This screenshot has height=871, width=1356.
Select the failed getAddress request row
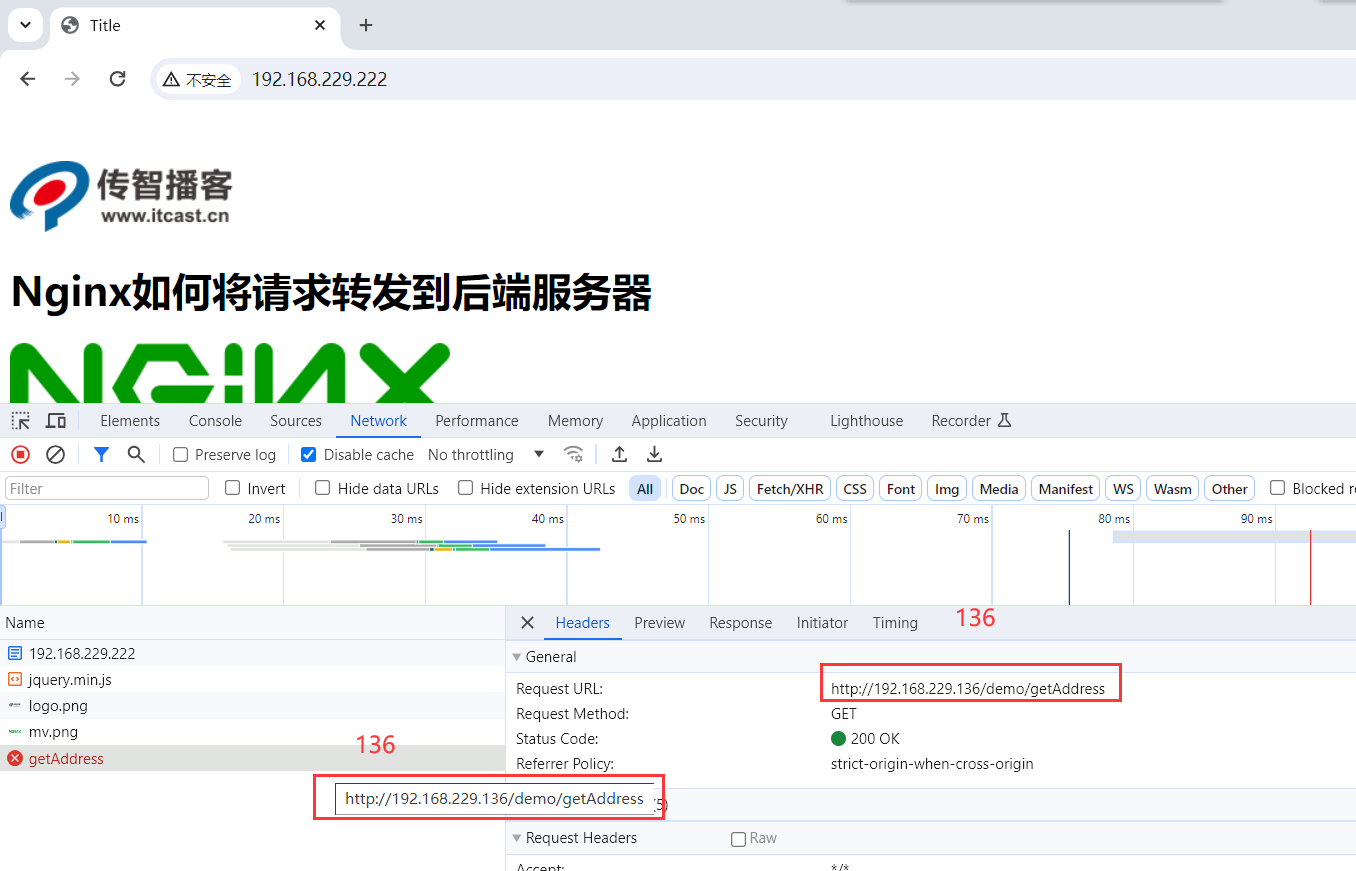[x=252, y=758]
